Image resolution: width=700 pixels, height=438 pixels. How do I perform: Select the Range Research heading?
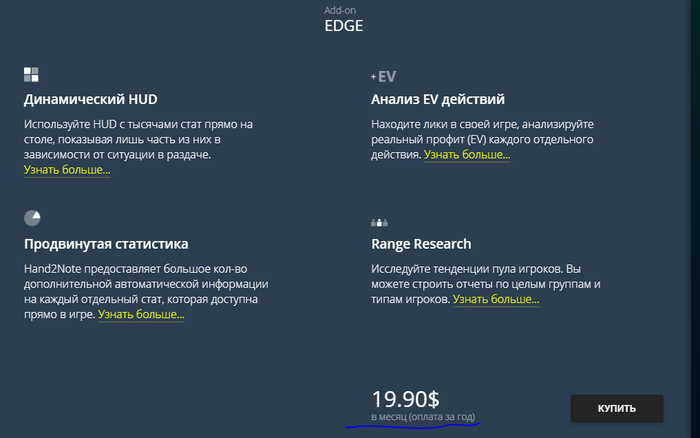coord(421,244)
